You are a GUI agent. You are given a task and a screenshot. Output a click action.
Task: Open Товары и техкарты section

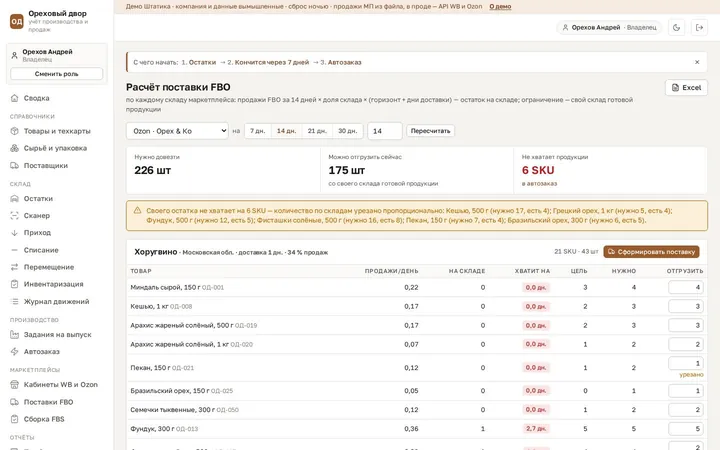click(x=57, y=131)
